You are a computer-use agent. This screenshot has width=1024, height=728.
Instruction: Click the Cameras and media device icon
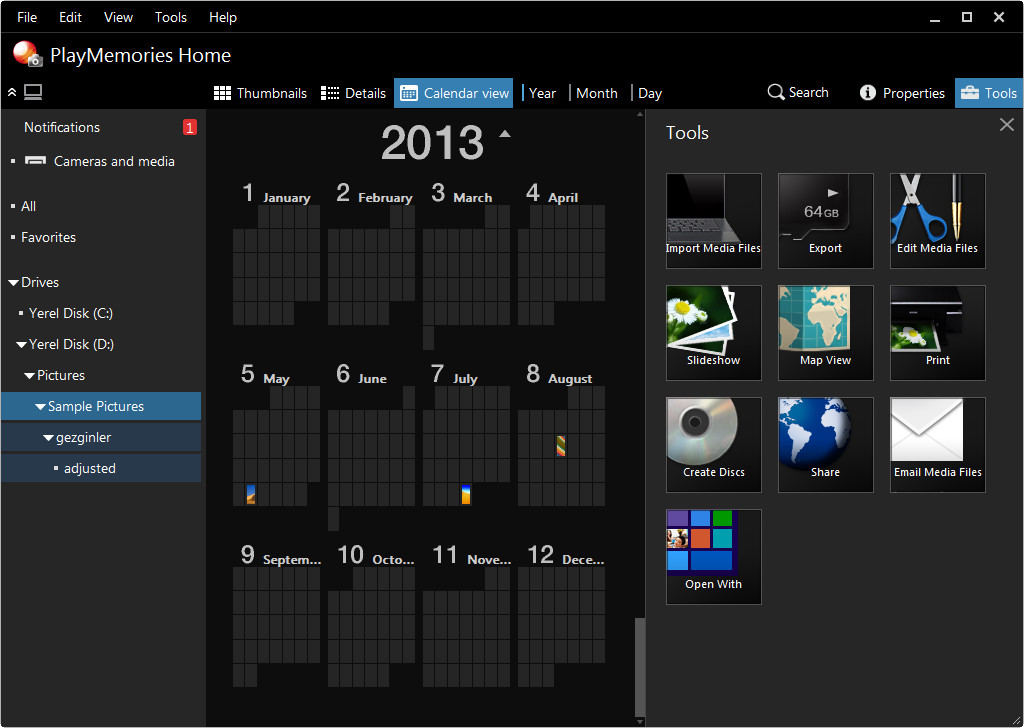35,161
